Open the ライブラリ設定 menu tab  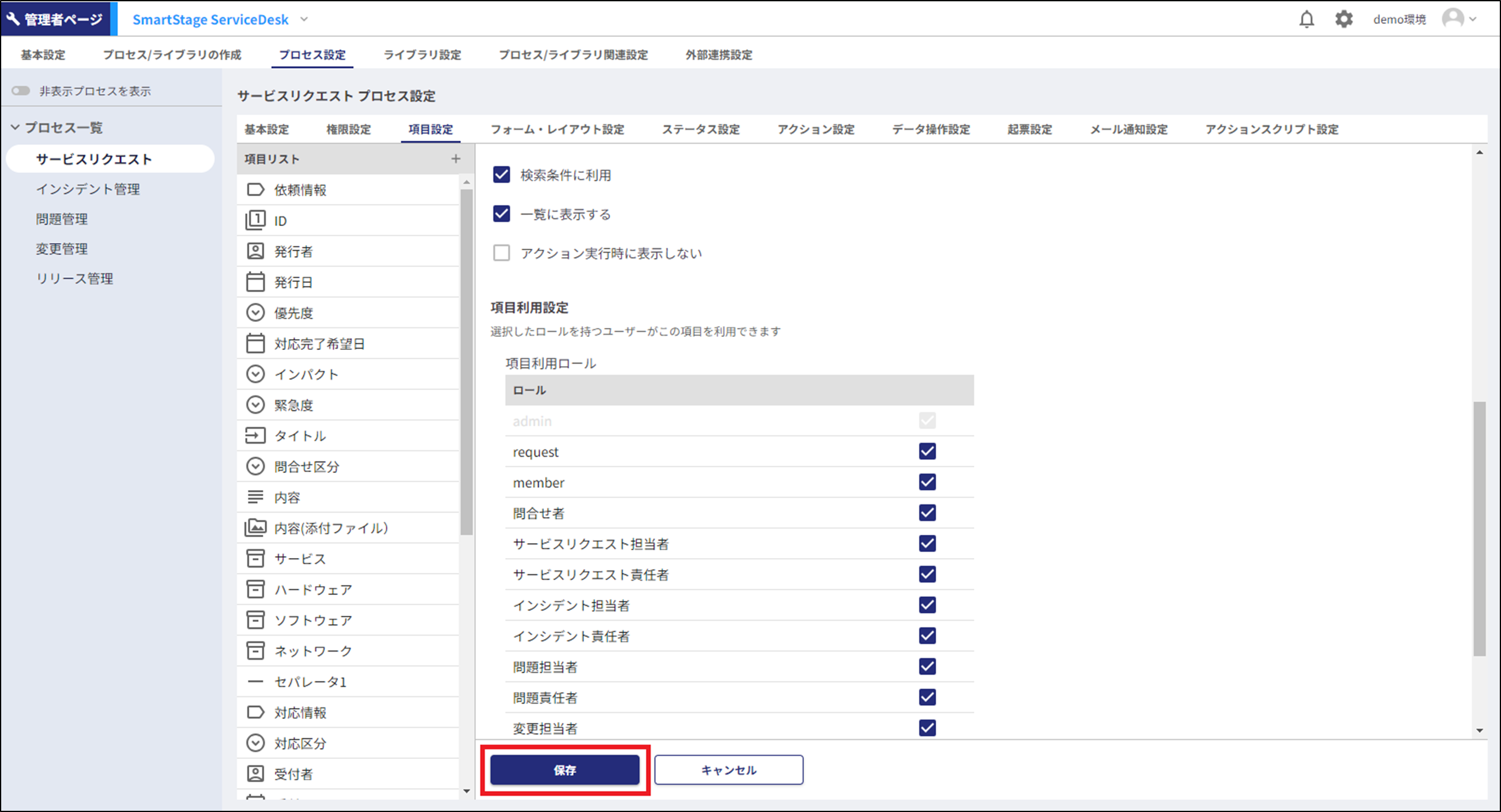422,55
